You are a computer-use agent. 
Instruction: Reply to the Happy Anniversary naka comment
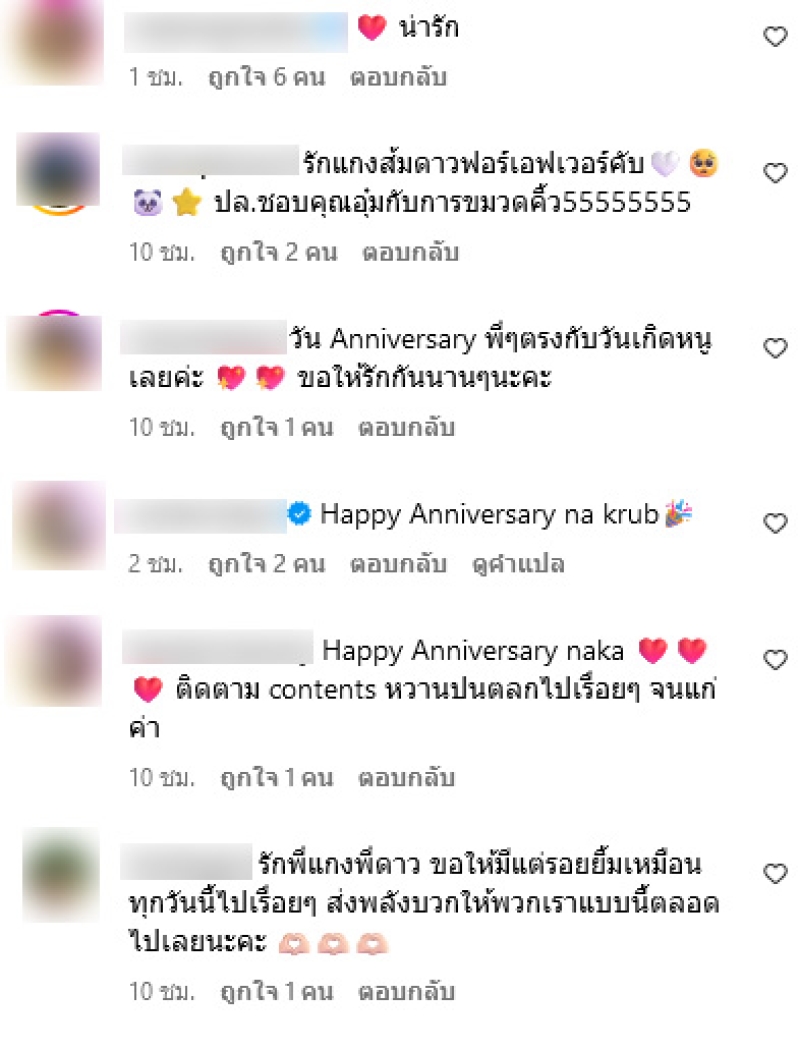(x=407, y=777)
